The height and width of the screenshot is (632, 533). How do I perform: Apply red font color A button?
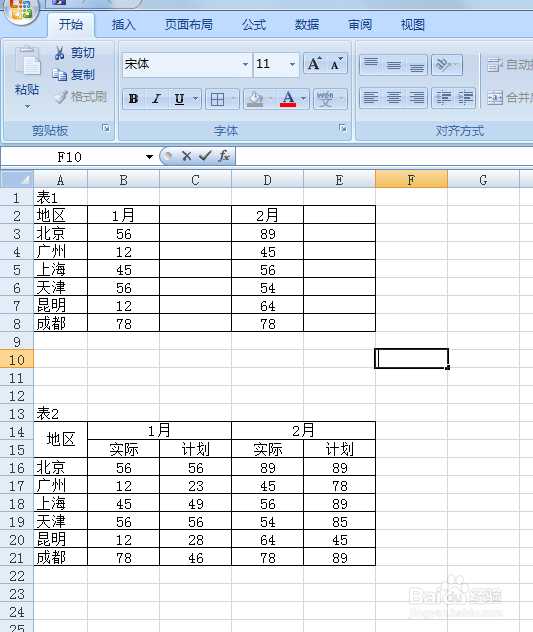[x=288, y=99]
